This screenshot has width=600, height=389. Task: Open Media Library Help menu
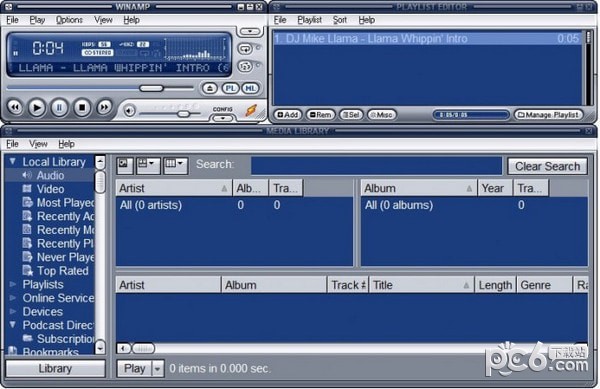click(66, 144)
